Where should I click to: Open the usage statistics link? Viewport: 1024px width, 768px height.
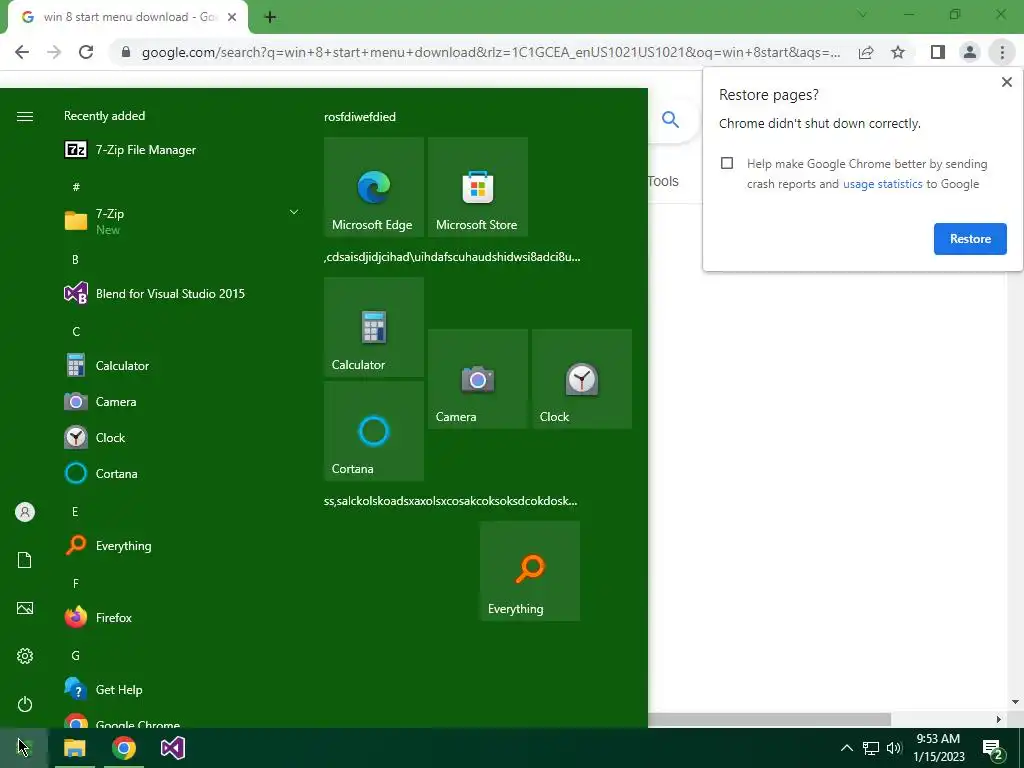pyautogui.click(x=882, y=184)
